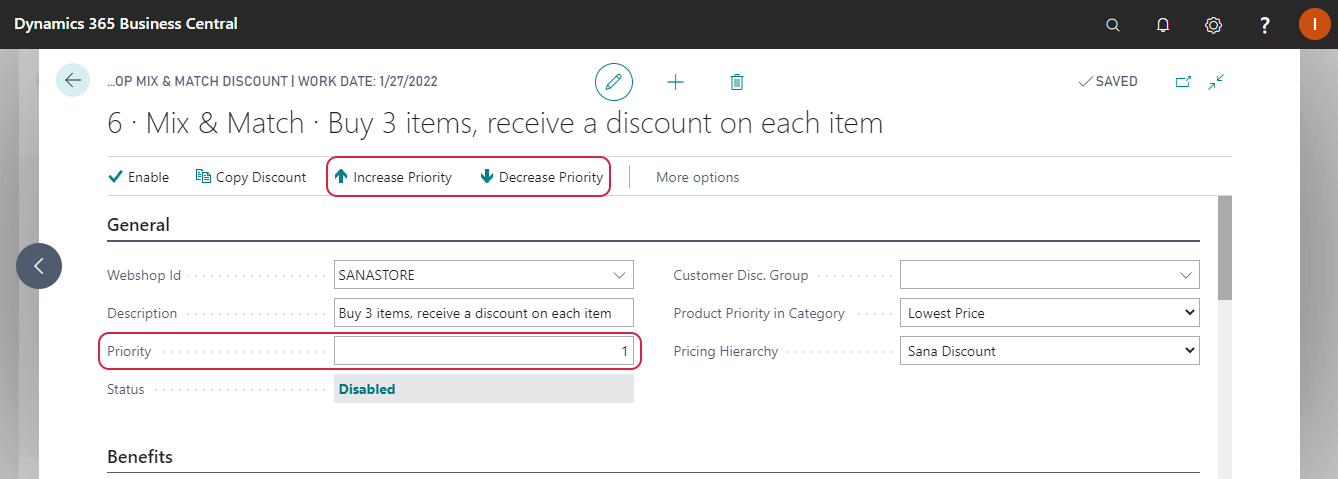This screenshot has width=1338, height=479.
Task: Collapse the Benefits section header
Action: (x=140, y=457)
